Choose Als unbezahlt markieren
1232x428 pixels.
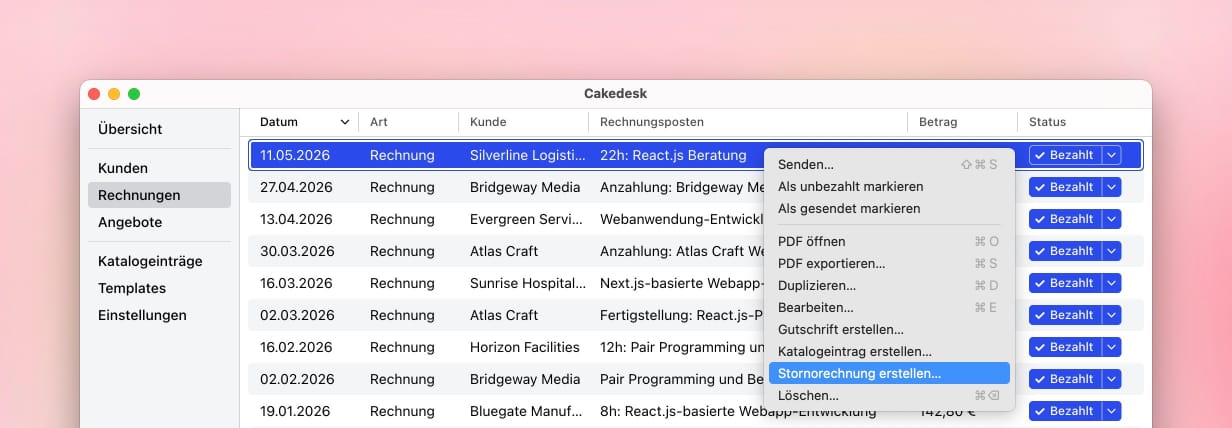pos(889,186)
